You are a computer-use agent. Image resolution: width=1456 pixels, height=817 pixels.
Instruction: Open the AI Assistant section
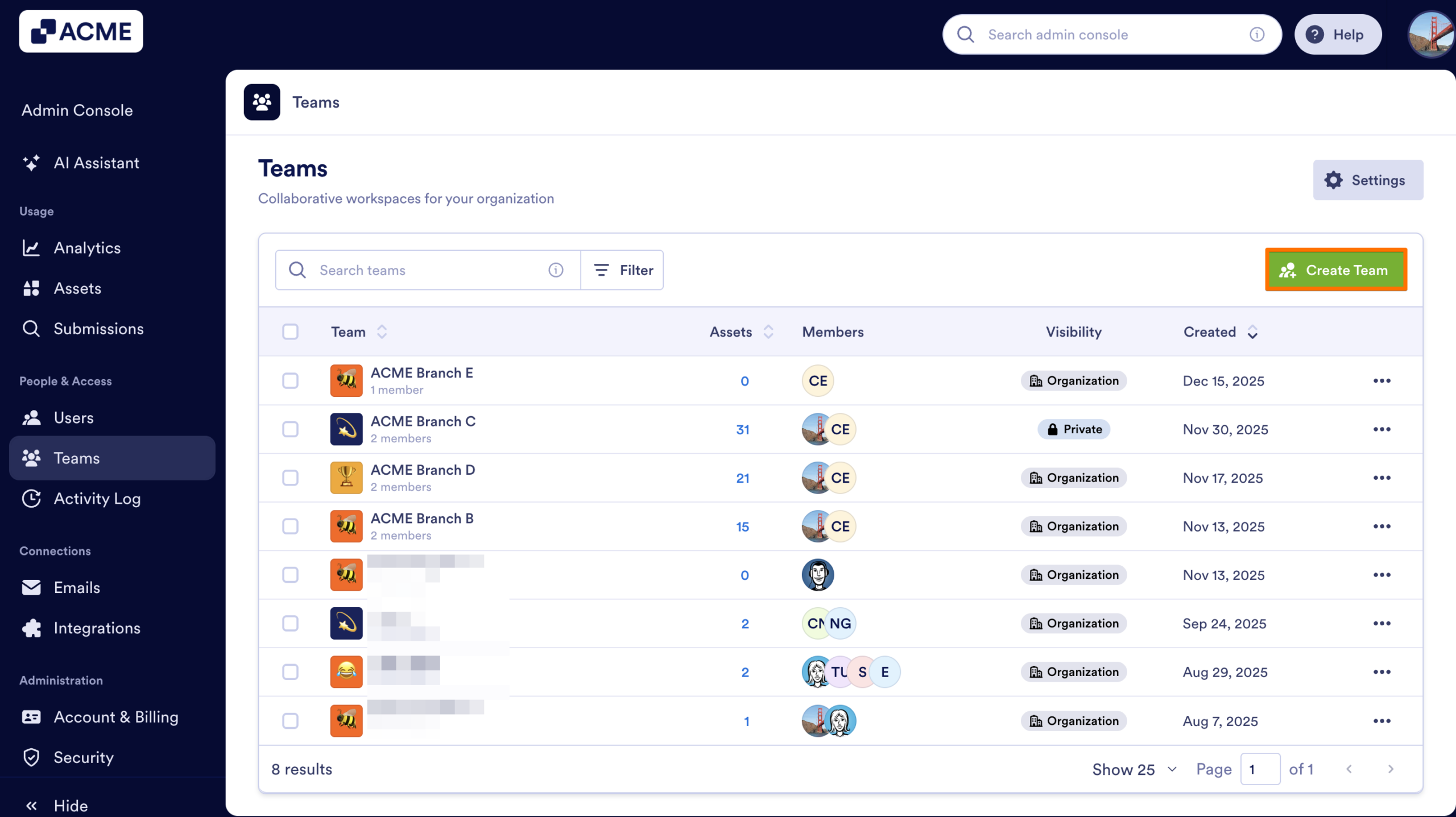[x=96, y=163]
